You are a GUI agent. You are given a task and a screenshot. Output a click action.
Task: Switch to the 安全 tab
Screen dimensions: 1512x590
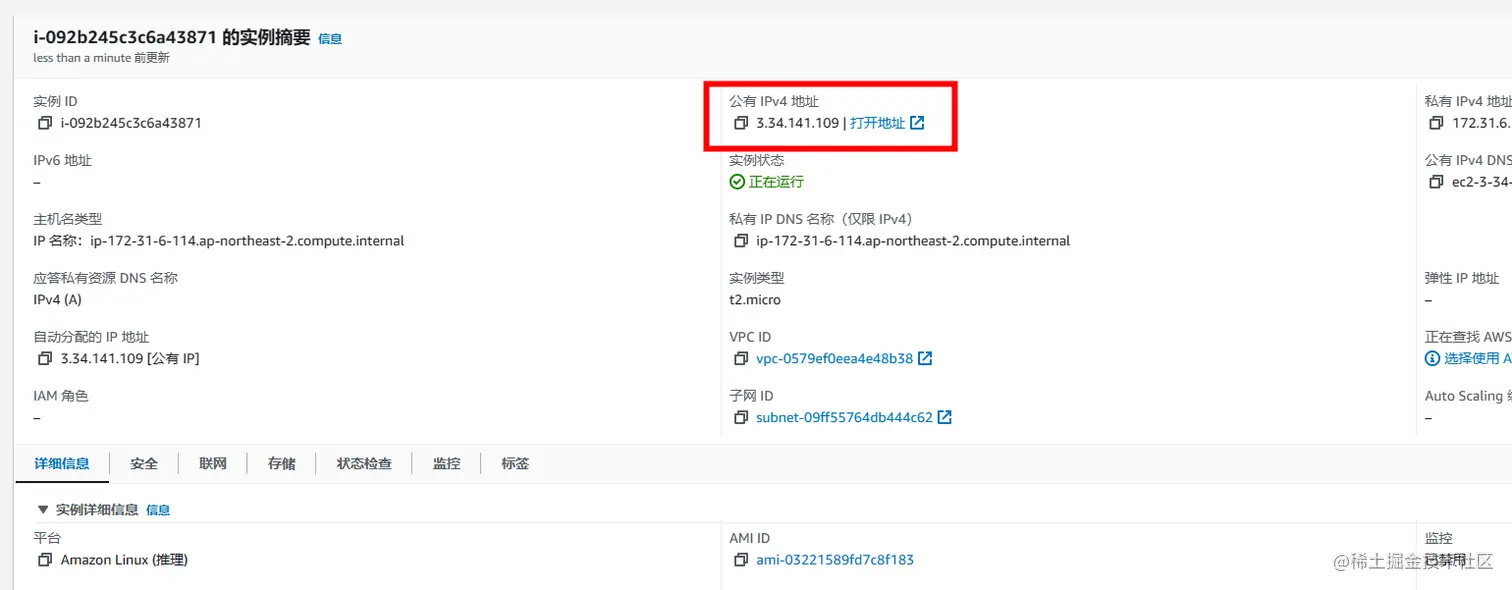[x=144, y=464]
